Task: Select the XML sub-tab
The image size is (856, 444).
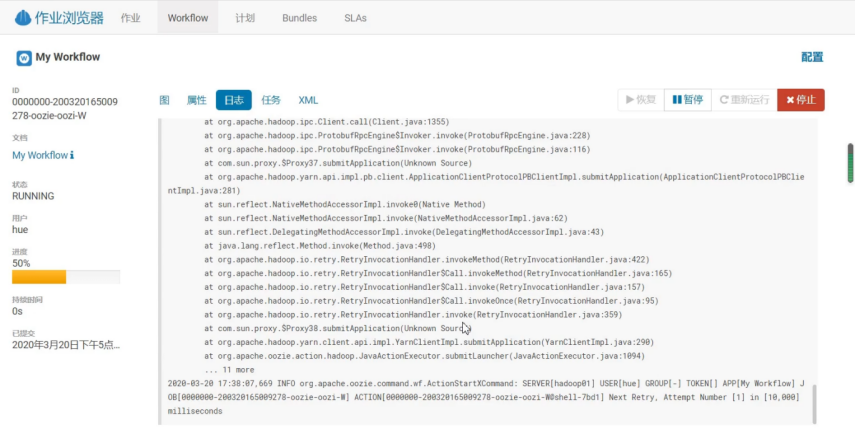Action: (x=308, y=100)
